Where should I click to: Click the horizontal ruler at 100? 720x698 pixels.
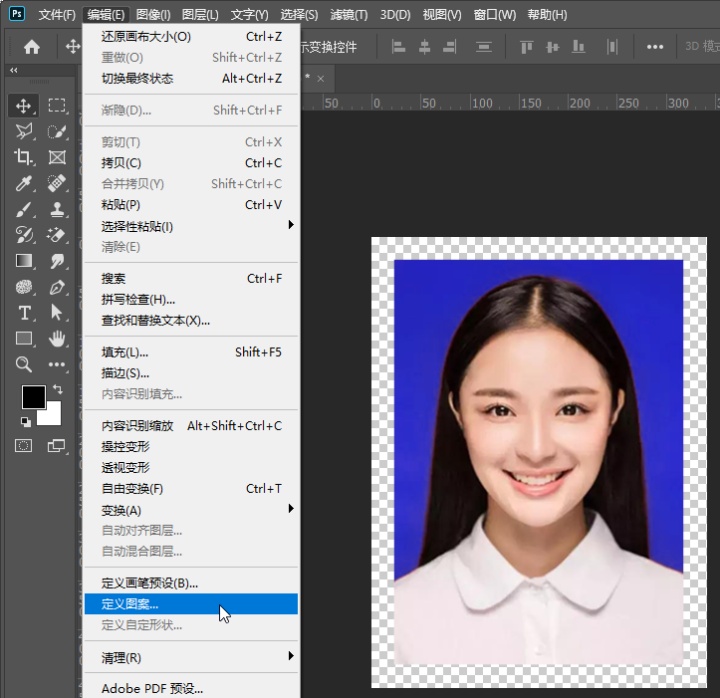(x=482, y=103)
